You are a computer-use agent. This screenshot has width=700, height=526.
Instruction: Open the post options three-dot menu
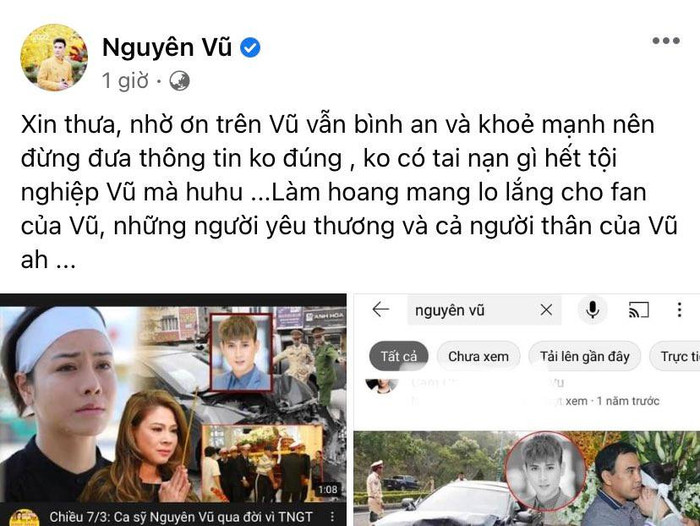(x=666, y=41)
